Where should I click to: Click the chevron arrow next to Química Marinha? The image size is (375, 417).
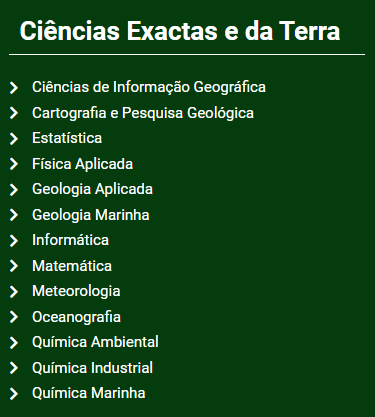(x=14, y=394)
